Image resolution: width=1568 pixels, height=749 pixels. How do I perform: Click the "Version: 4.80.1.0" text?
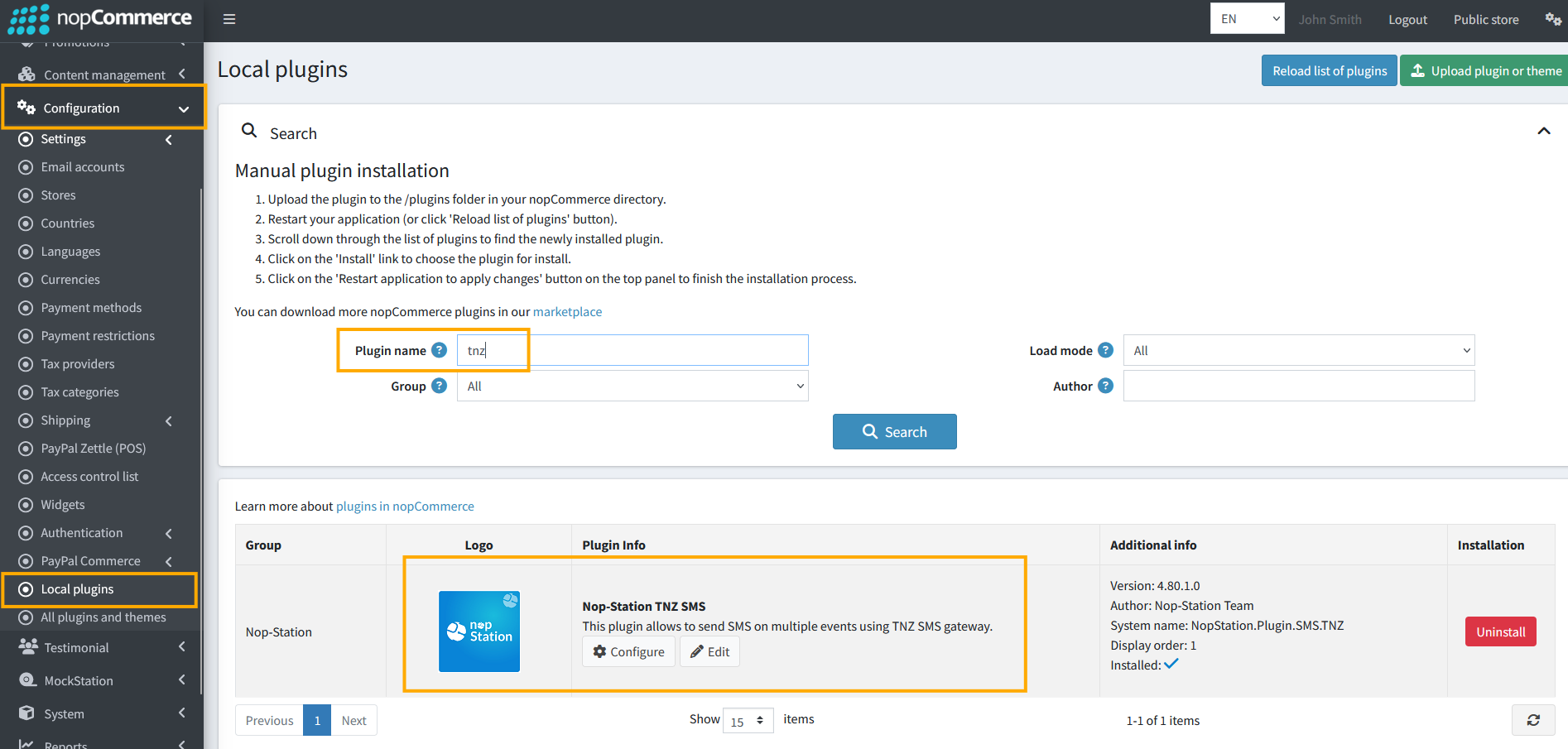point(1155,585)
